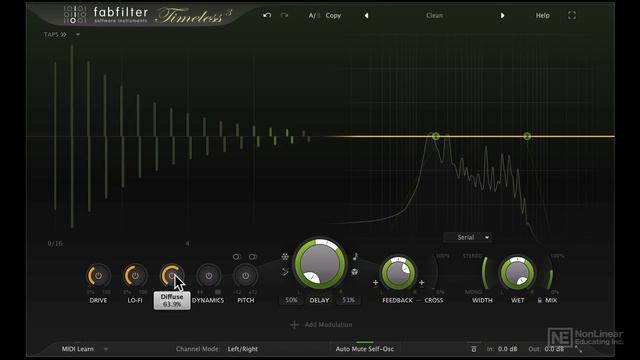640x360 pixels.
Task: Click the resize window handle icon
Action: point(578,349)
